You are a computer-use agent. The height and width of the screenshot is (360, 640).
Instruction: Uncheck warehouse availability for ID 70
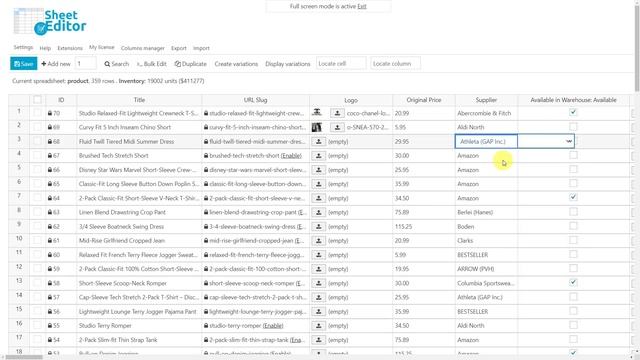point(573,112)
